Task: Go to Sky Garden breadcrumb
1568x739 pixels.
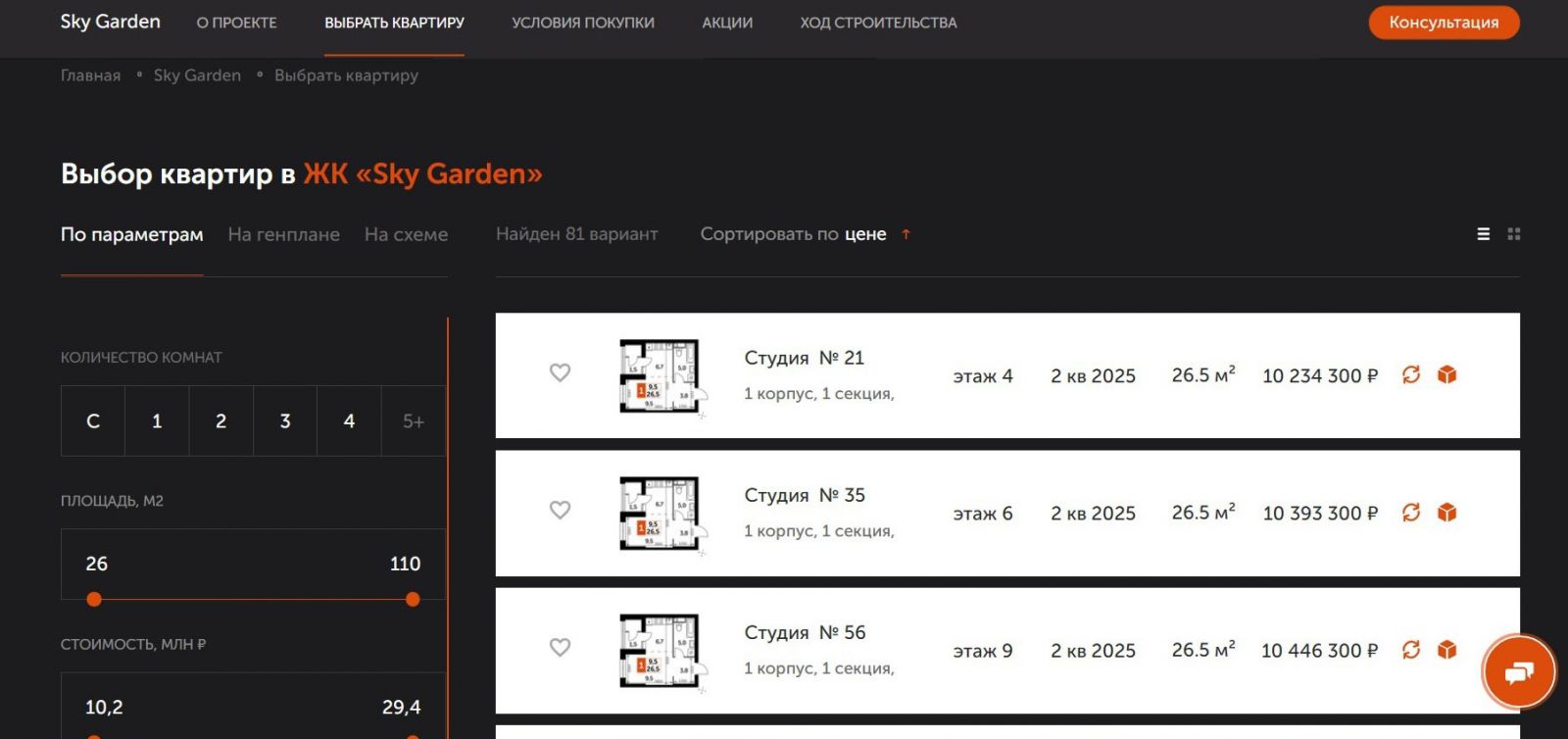Action: click(197, 75)
